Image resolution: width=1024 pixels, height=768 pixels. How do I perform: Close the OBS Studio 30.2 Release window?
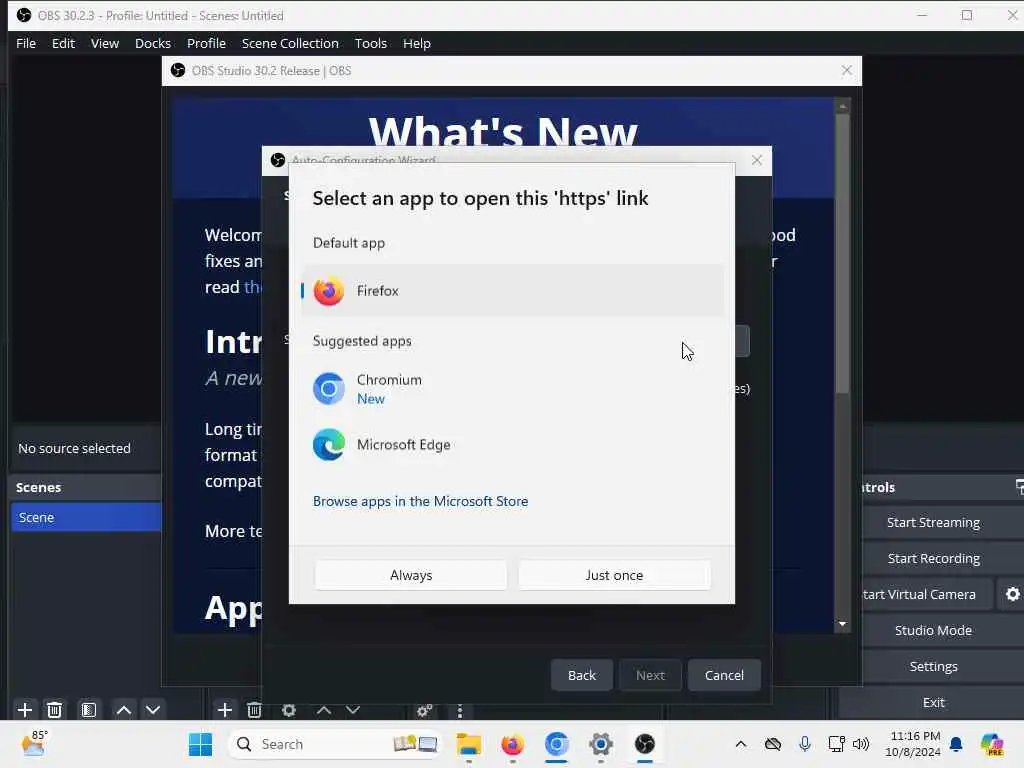pyautogui.click(x=846, y=70)
